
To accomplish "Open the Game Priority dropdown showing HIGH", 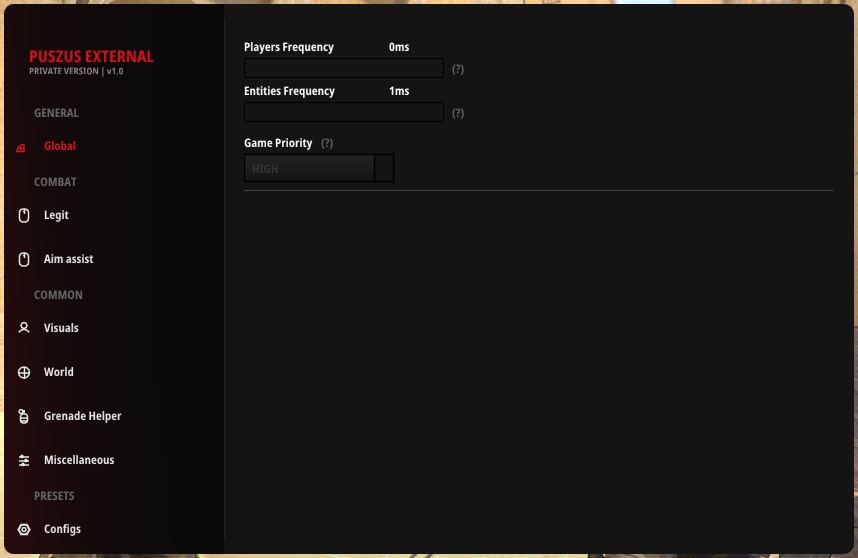I will [x=309, y=168].
